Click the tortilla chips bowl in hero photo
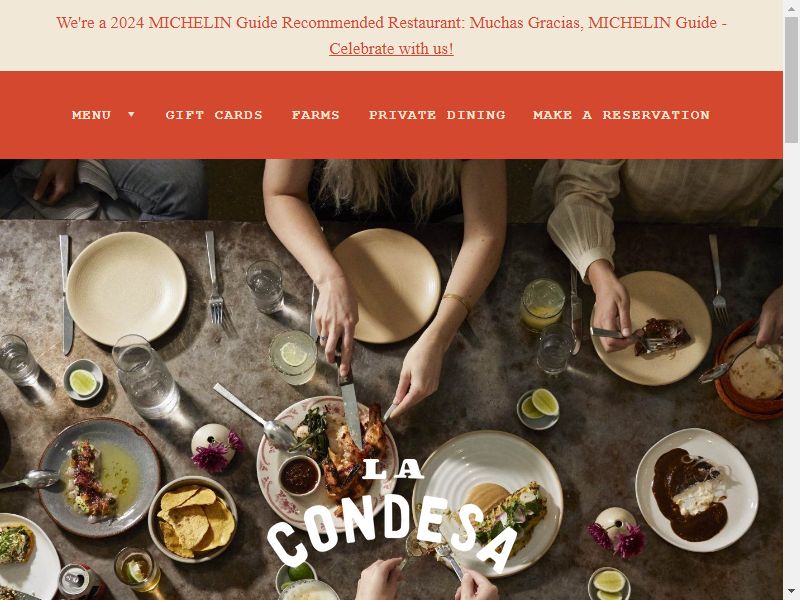Image resolution: width=800 pixels, height=600 pixels. tap(192, 518)
